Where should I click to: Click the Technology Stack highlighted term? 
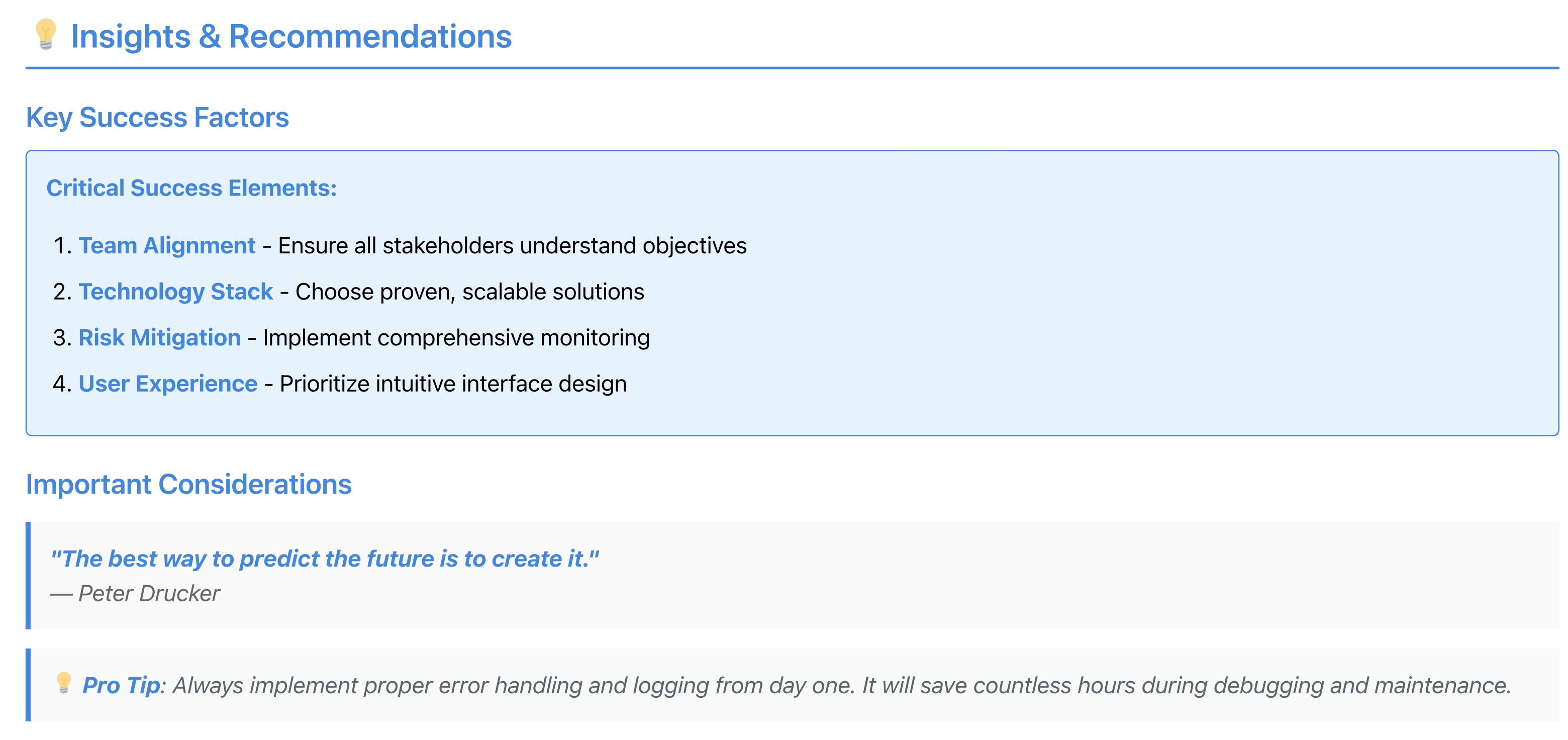[175, 292]
